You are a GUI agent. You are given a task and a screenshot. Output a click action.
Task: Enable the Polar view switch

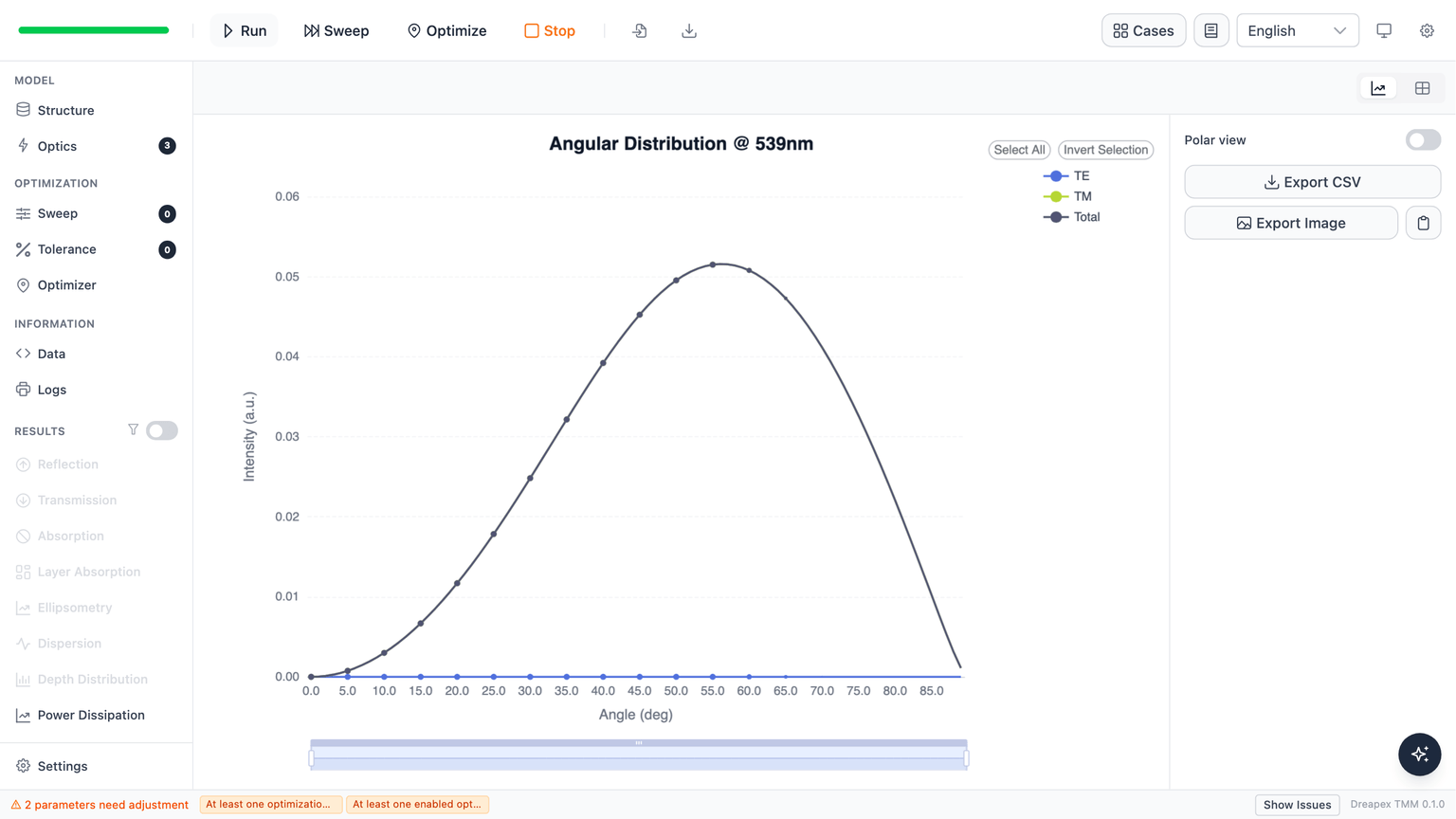click(x=1423, y=140)
